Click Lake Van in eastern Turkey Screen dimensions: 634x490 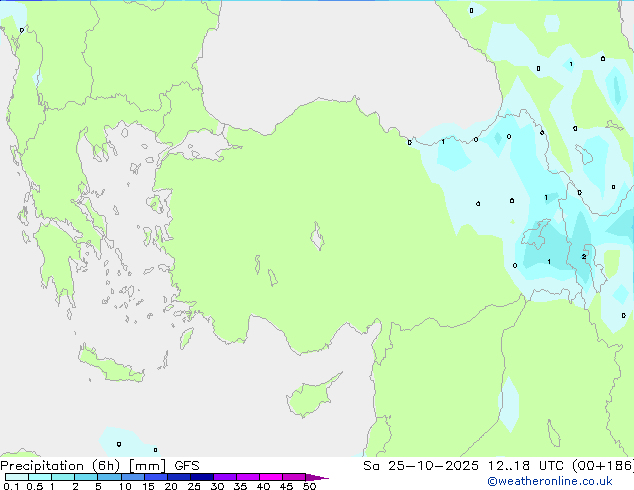(536, 234)
